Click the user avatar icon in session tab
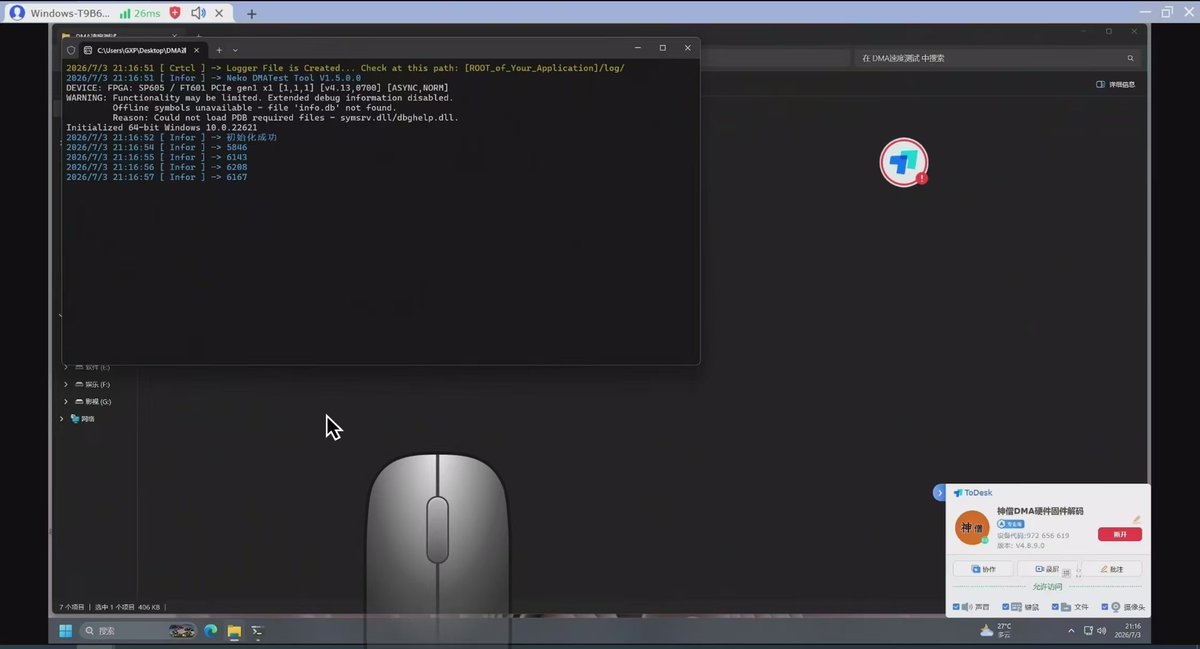 point(16,13)
